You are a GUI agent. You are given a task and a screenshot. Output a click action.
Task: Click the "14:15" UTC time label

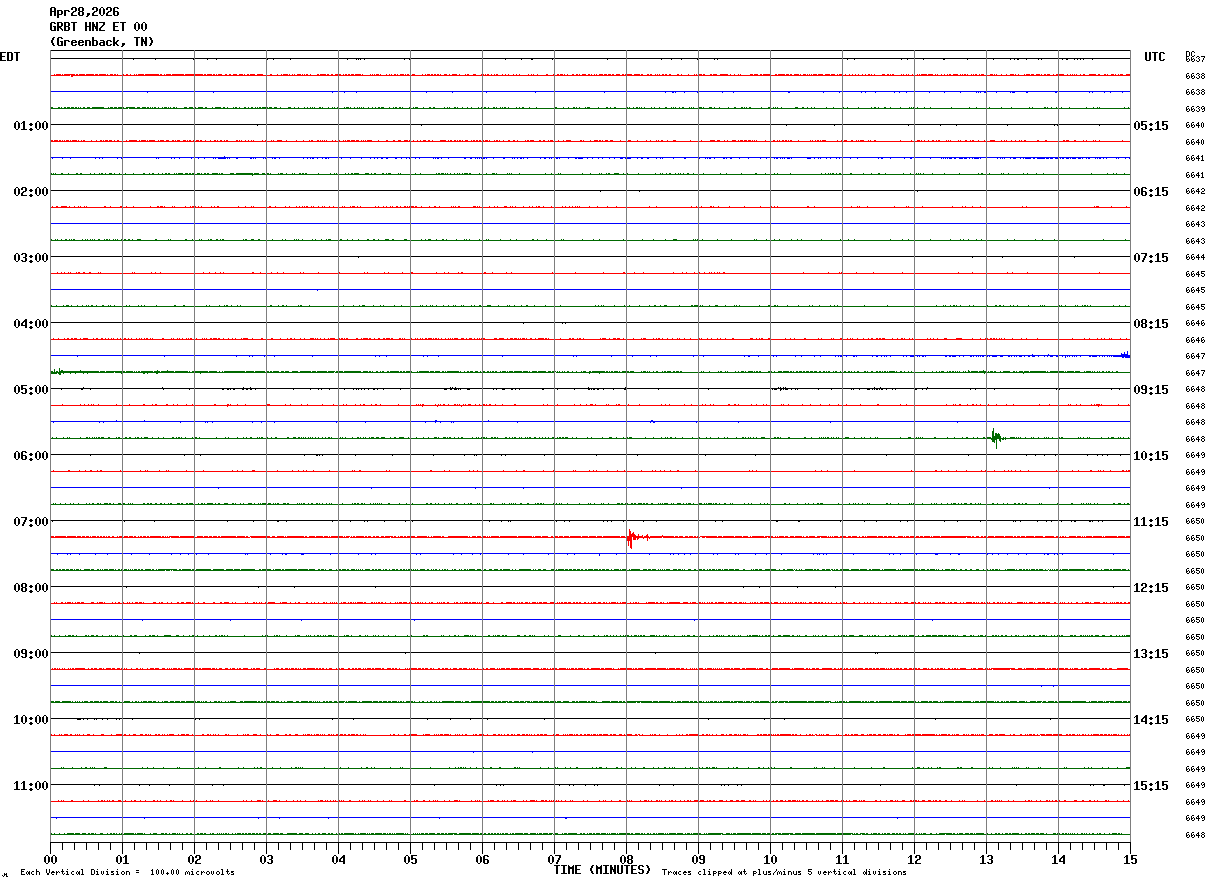pyautogui.click(x=1151, y=720)
